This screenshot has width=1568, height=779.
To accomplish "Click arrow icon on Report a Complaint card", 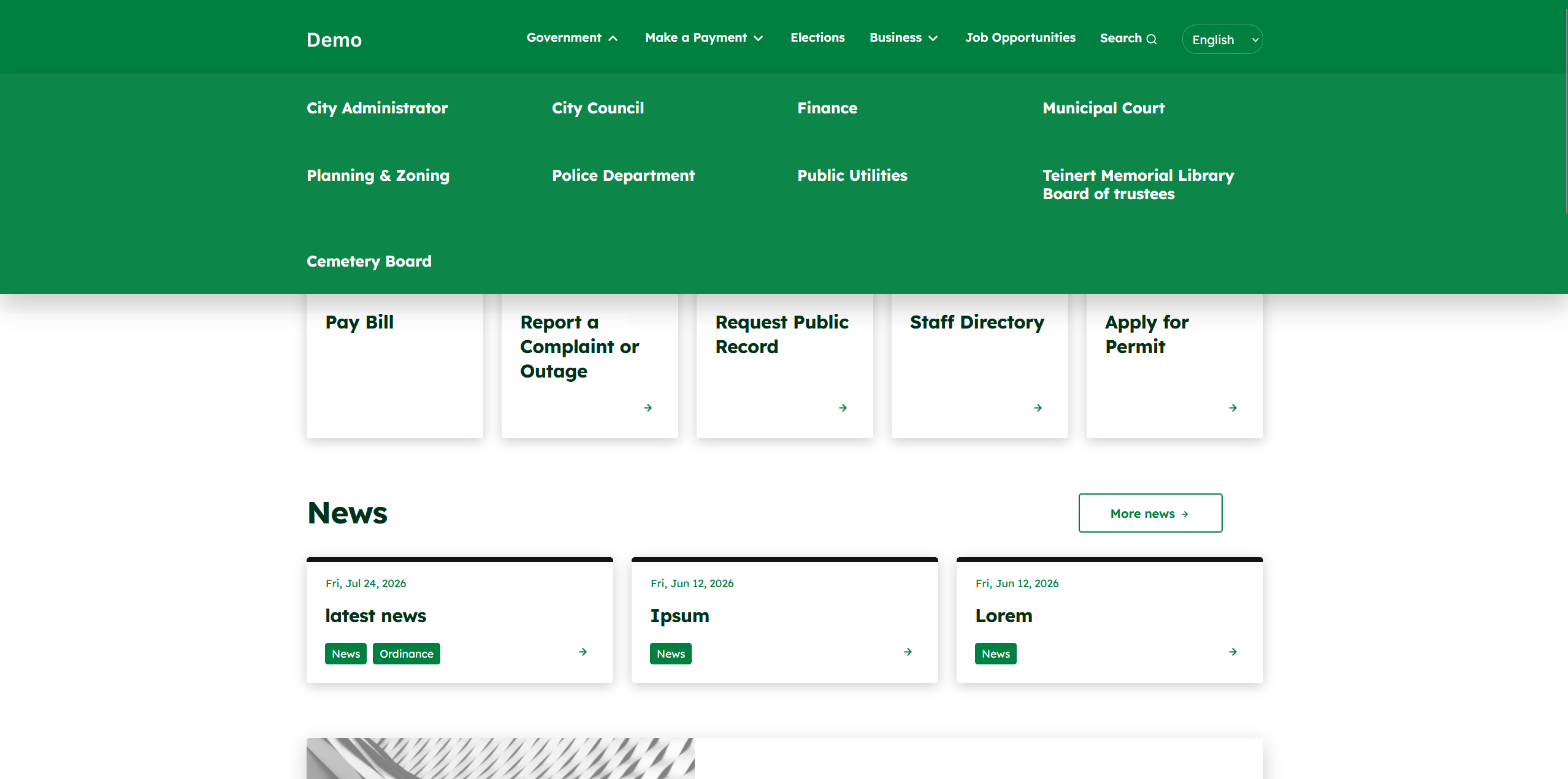I will pos(648,408).
